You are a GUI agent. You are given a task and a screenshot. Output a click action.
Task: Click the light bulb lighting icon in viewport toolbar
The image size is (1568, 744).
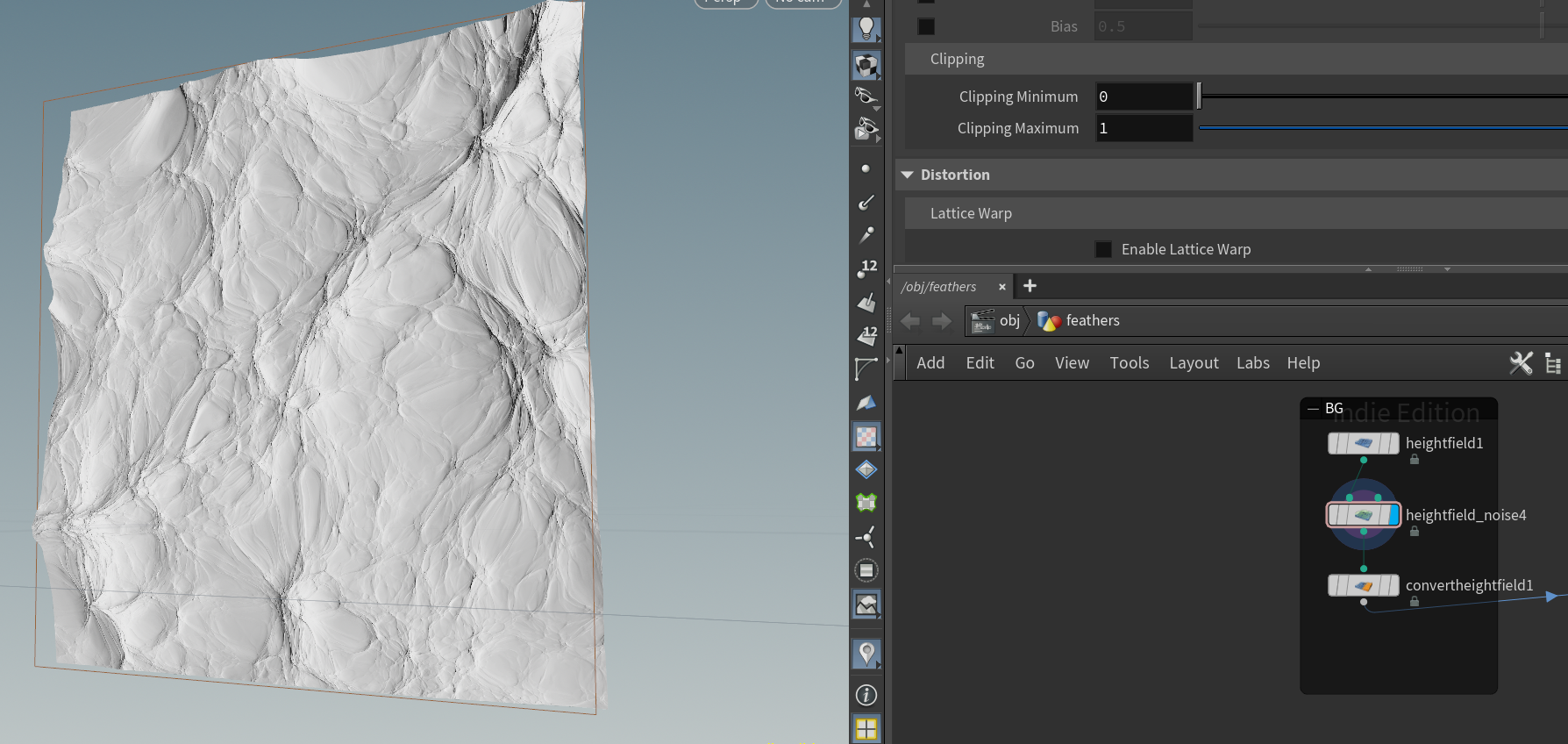coord(866,28)
